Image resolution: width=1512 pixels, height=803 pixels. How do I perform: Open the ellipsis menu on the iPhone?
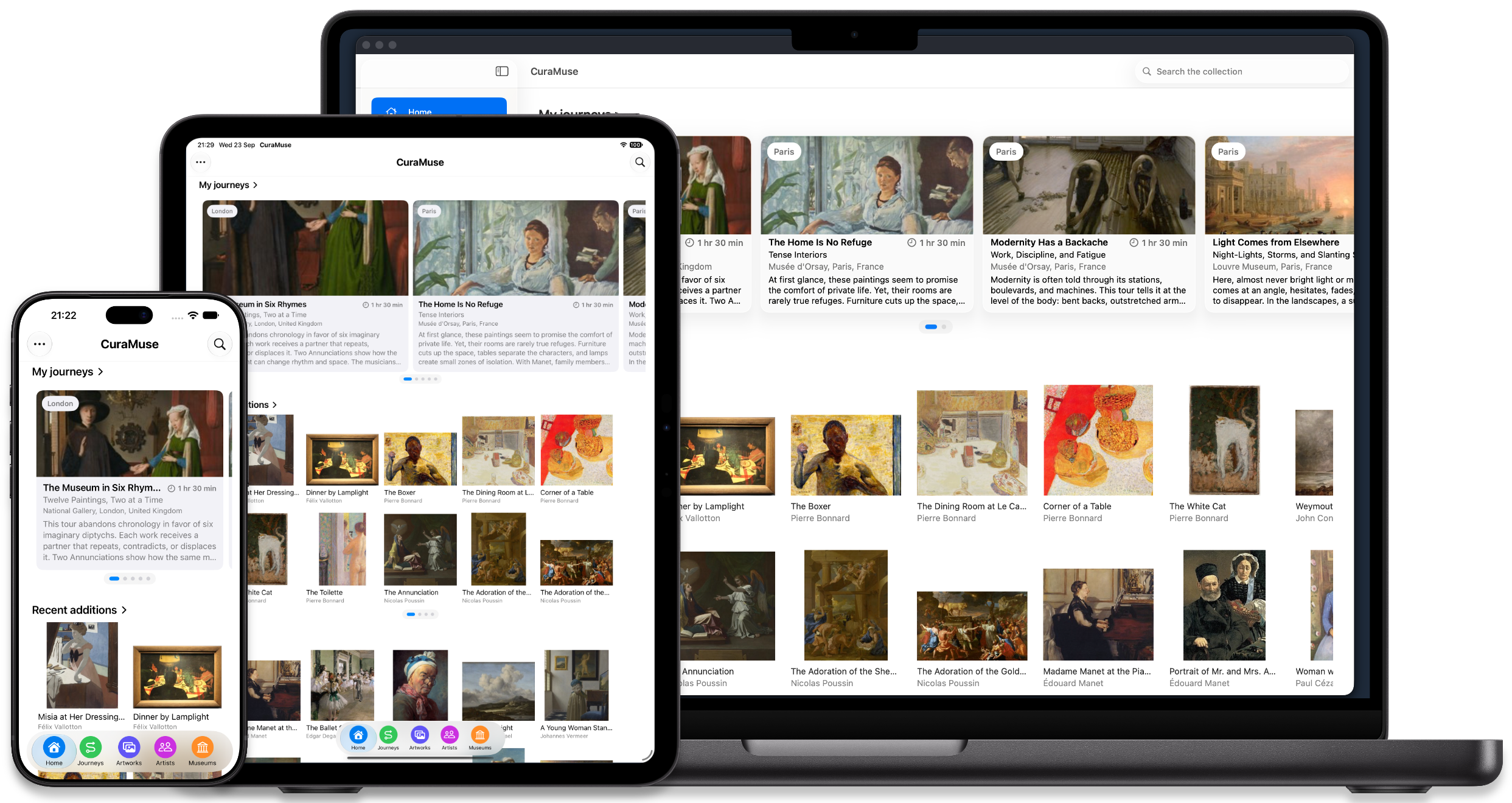point(40,344)
